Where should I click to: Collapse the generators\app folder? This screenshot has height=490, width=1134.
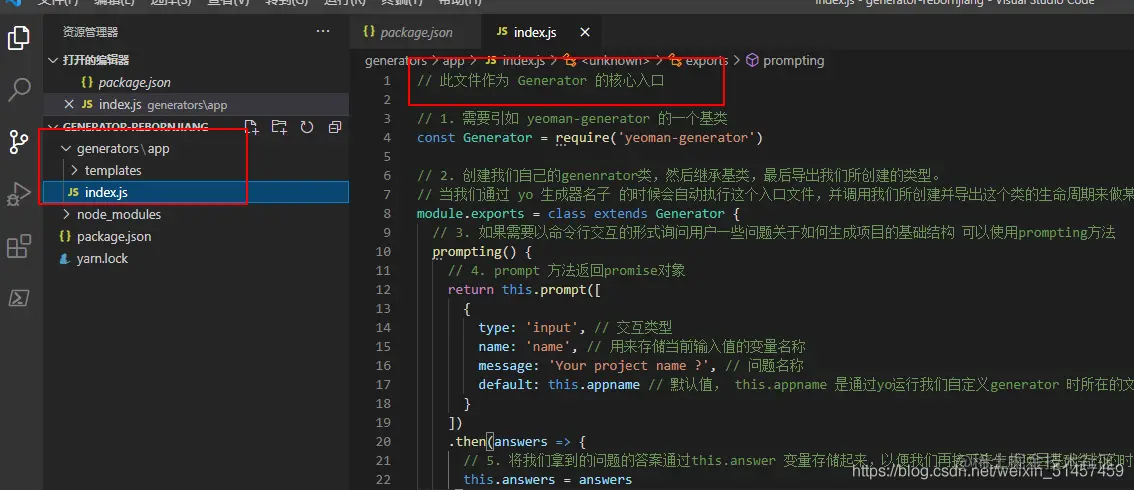tap(67, 149)
